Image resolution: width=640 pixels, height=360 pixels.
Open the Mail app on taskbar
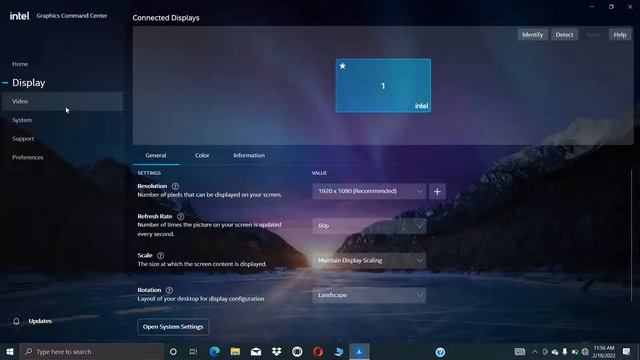256,351
